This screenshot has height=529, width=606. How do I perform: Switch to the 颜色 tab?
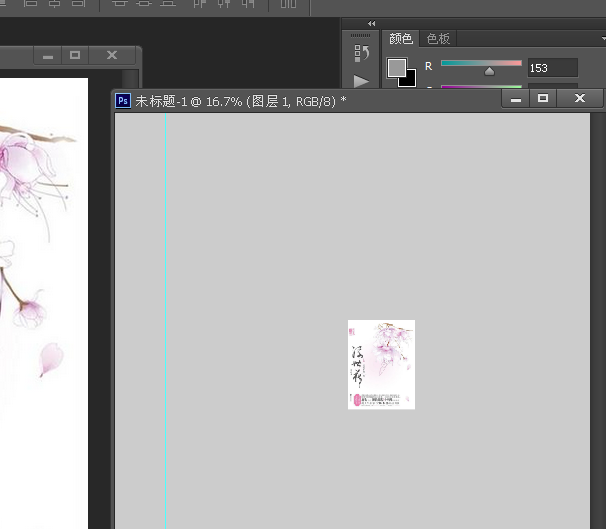pyautogui.click(x=401, y=39)
